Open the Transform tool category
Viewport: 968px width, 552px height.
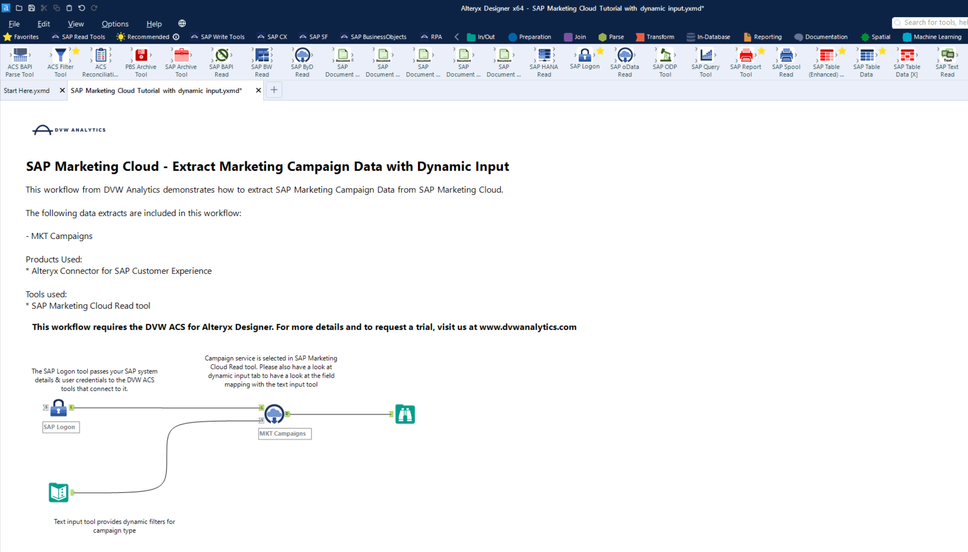tap(655, 37)
